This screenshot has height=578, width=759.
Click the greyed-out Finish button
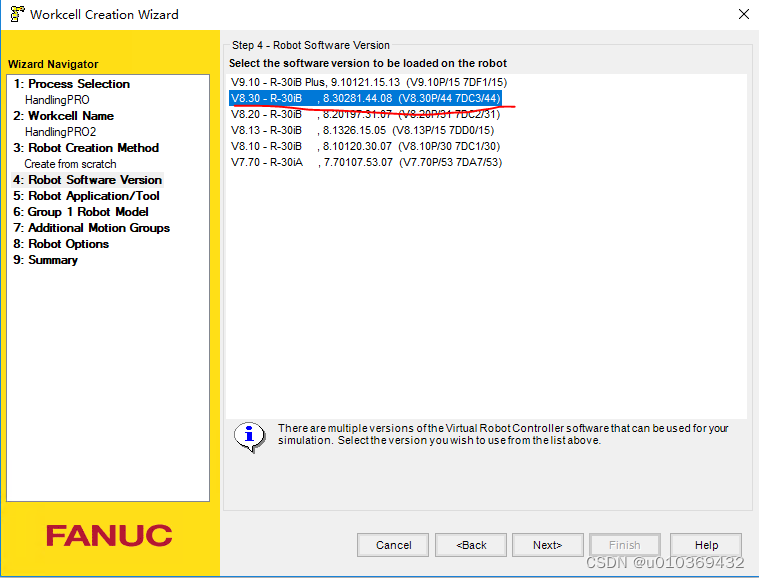pyautogui.click(x=625, y=545)
